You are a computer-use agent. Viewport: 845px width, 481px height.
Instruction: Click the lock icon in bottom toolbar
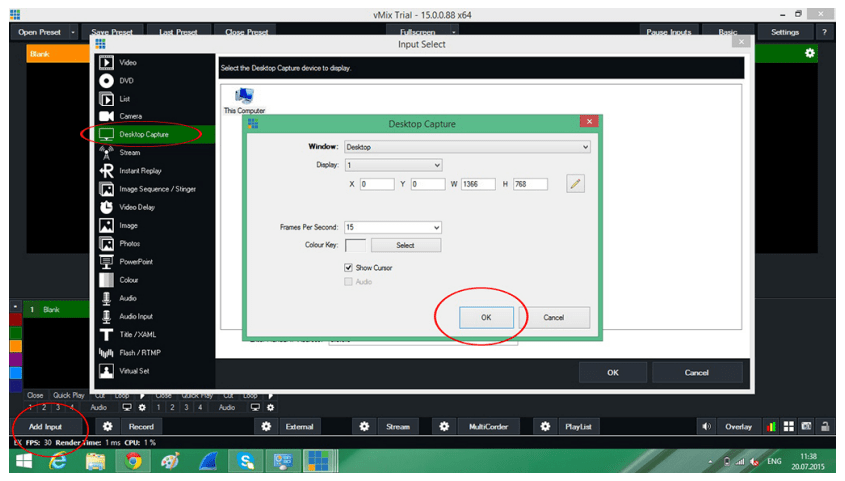pos(825,427)
